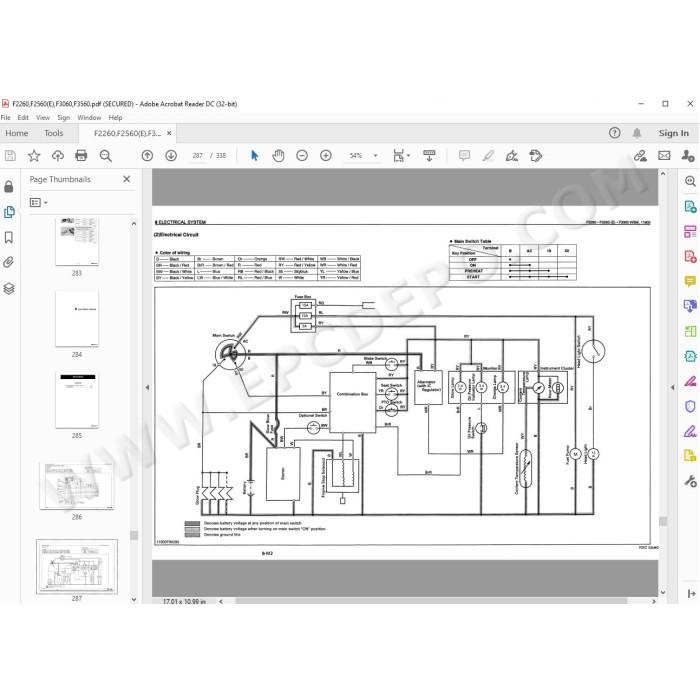Close the F2260 document tab
700x700 pixels.
point(169,133)
